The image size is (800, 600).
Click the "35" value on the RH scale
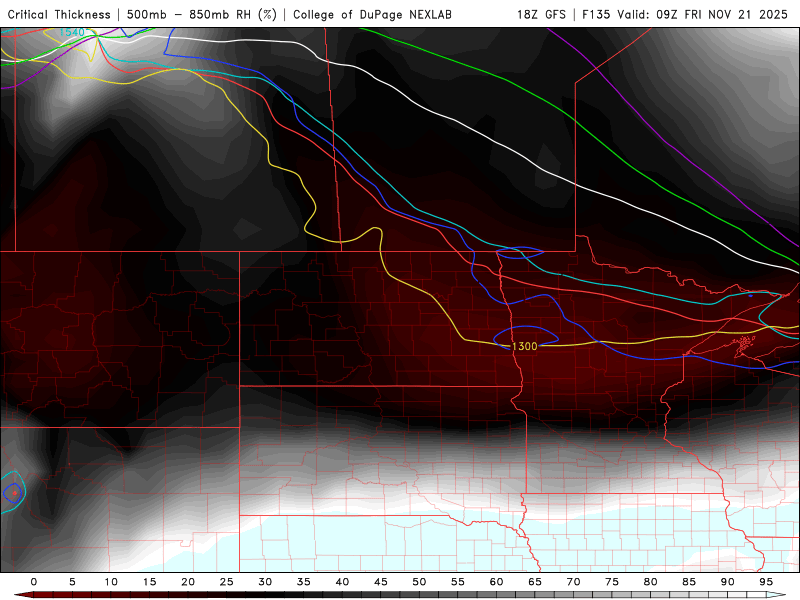(304, 582)
